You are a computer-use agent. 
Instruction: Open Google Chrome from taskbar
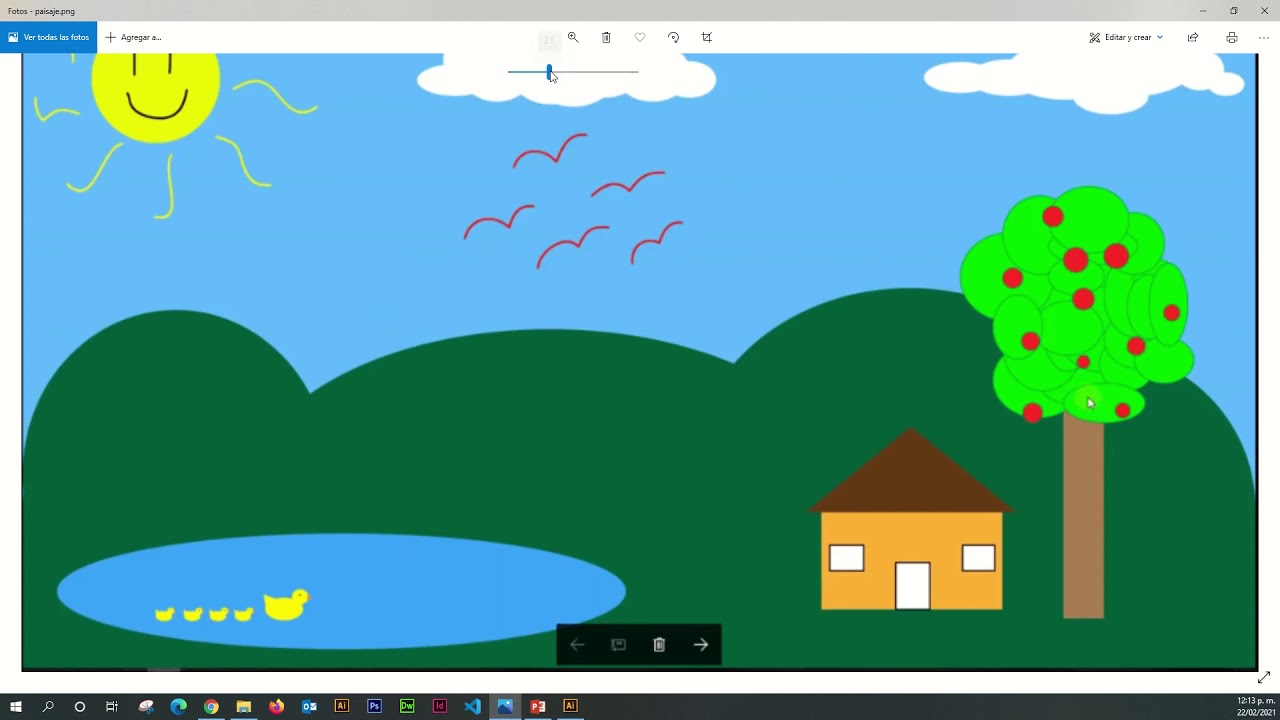211,706
